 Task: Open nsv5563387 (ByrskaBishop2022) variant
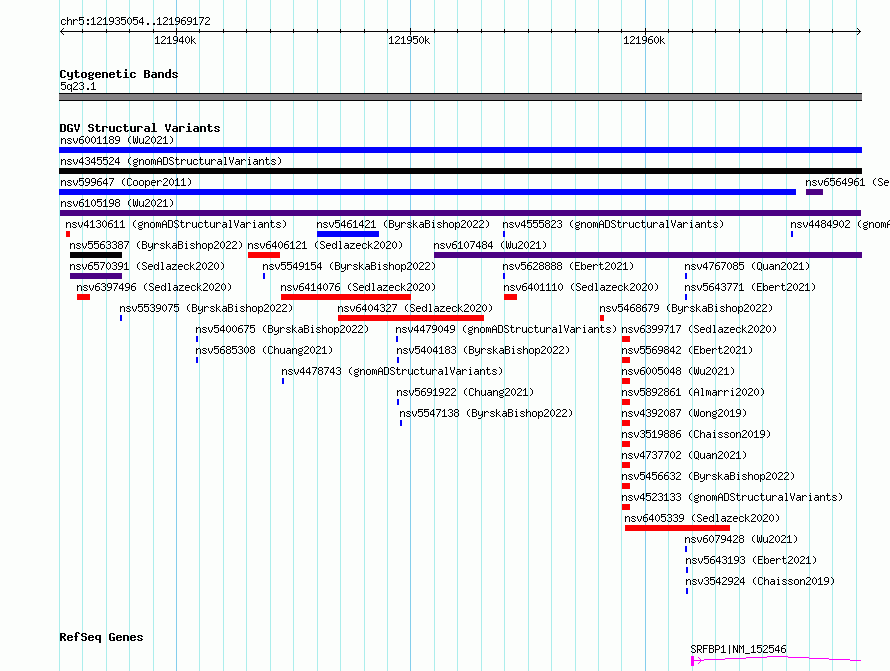156,245
